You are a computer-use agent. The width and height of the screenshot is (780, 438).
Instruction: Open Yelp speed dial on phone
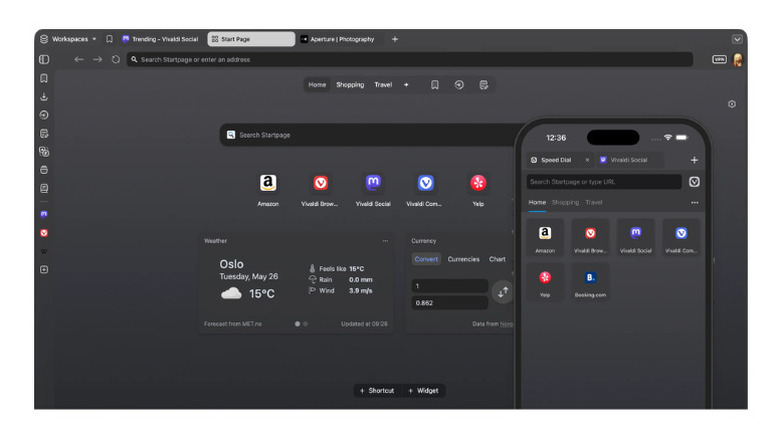(x=545, y=282)
